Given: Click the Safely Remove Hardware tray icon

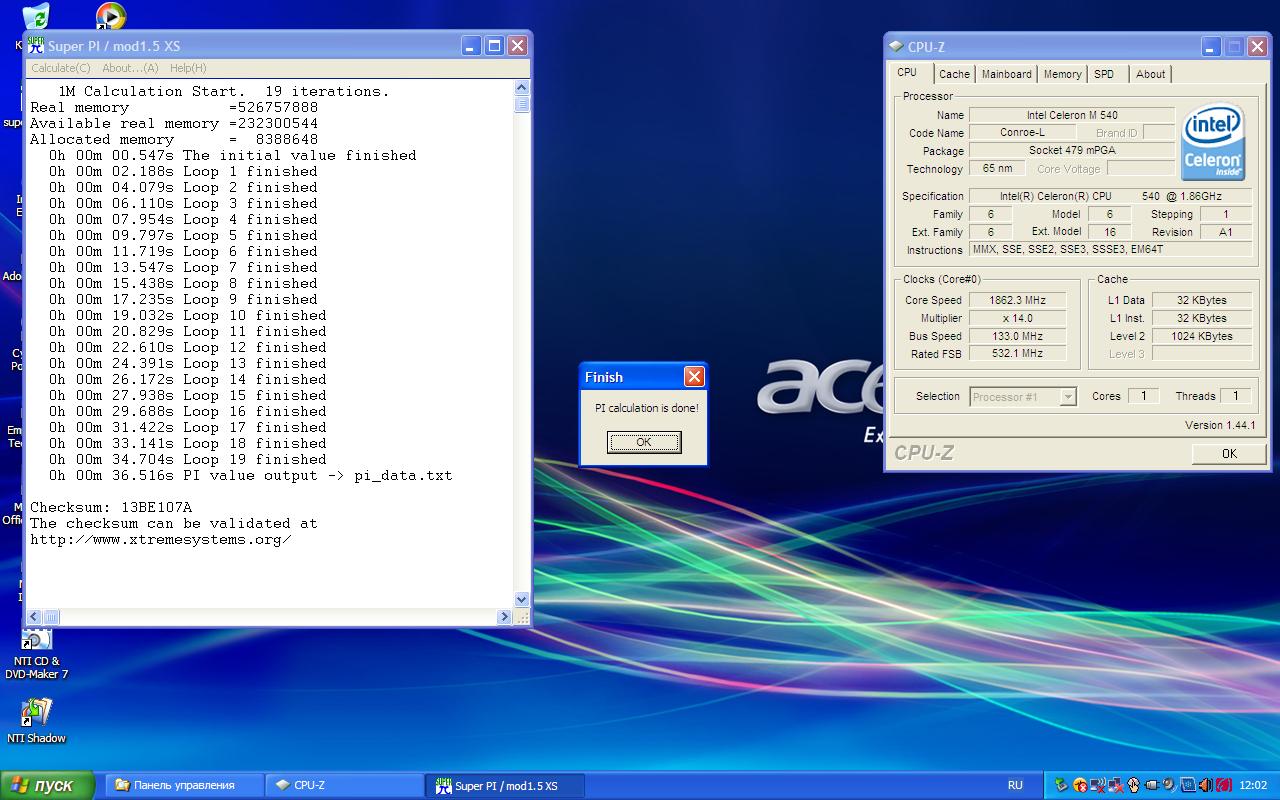Looking at the screenshot, I should 1062,785.
